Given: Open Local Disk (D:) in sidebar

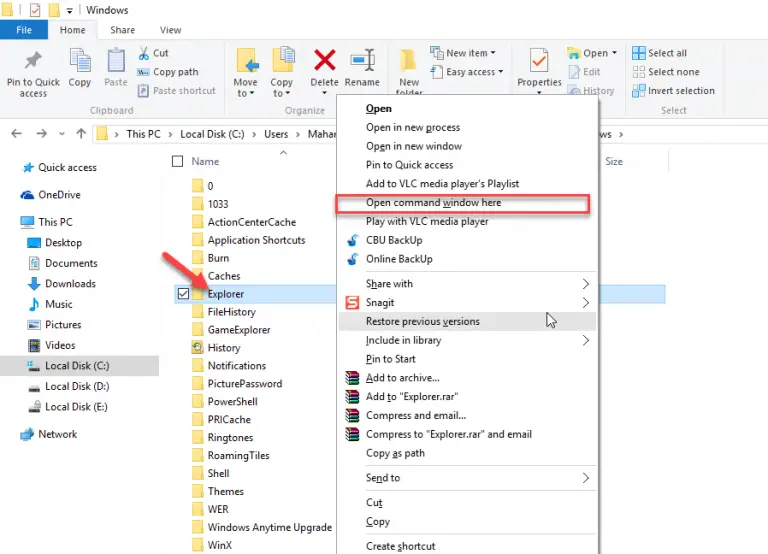Looking at the screenshot, I should click(x=76, y=386).
